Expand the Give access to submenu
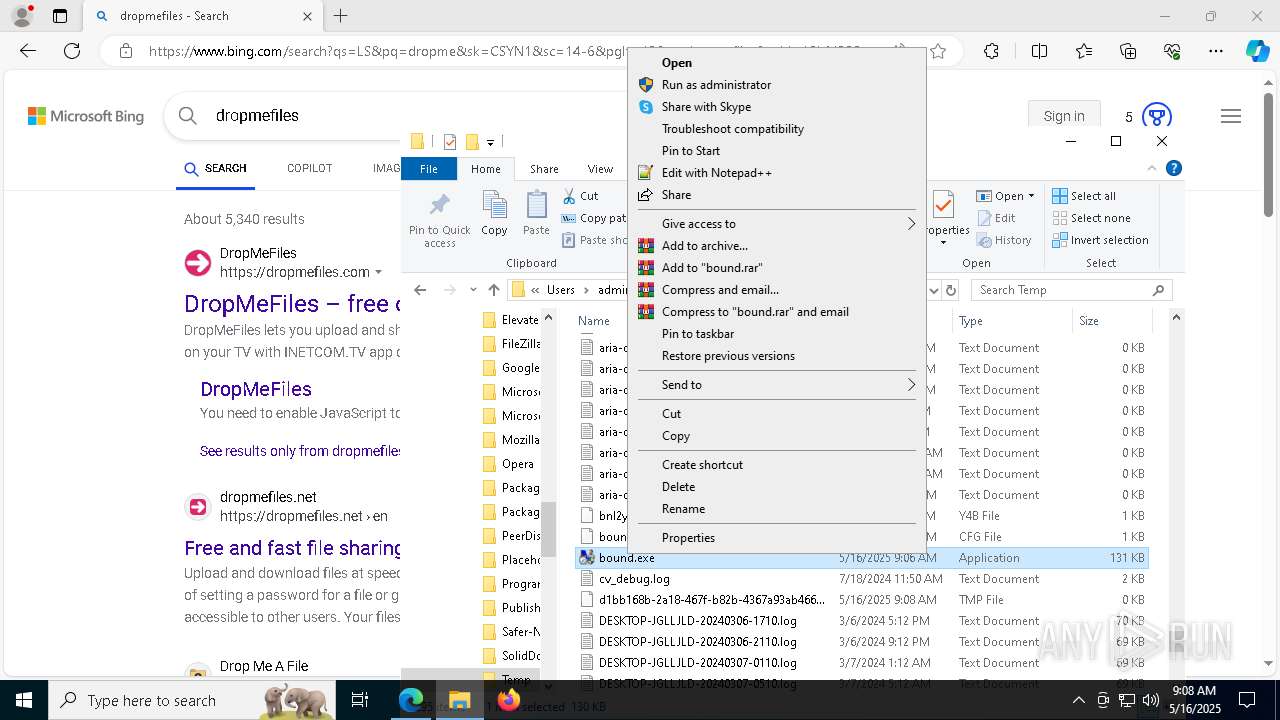The image size is (1280, 720). pos(777,224)
